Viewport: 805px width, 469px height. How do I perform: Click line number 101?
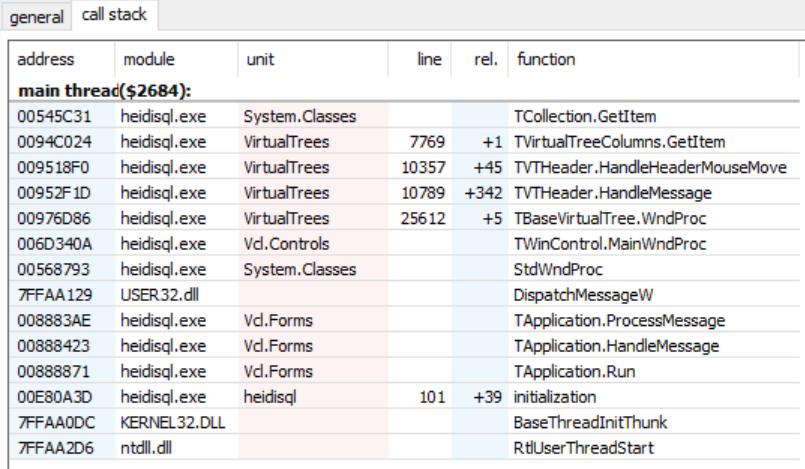(x=432, y=397)
